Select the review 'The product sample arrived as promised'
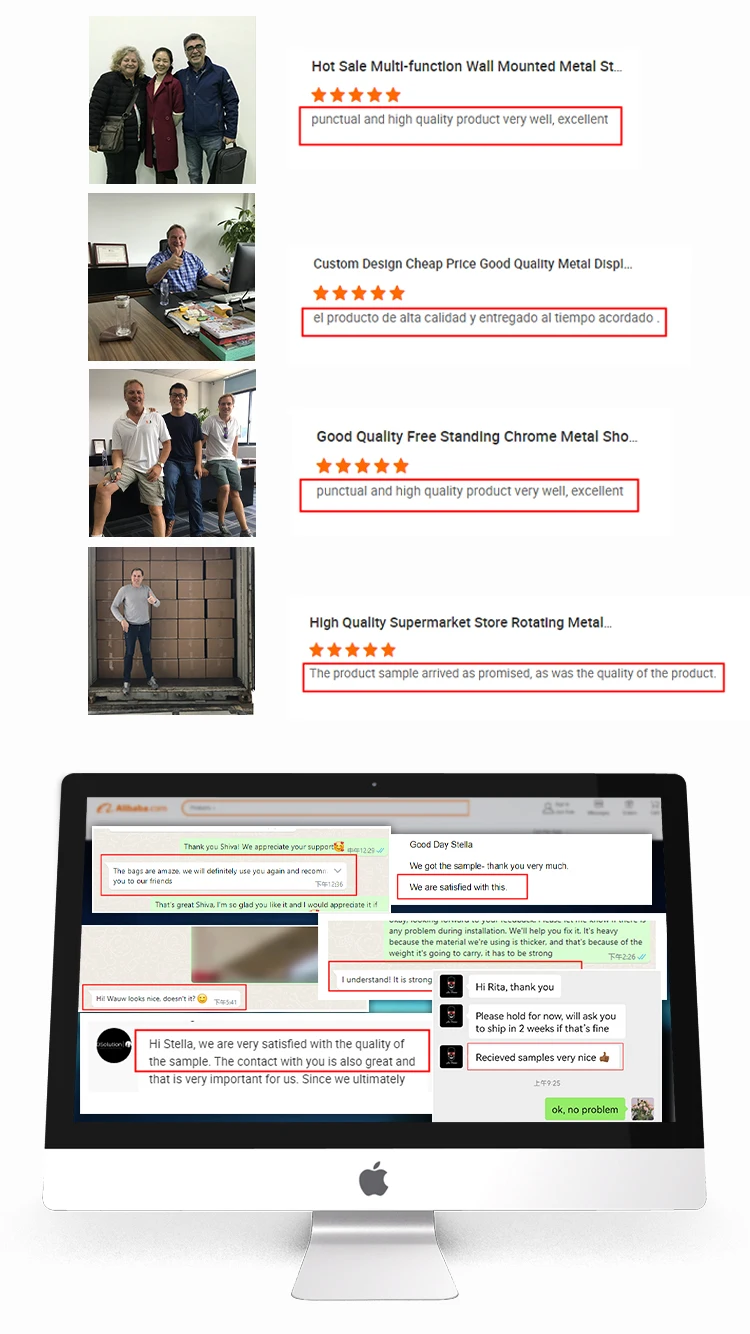Viewport: 750px width, 1334px height. click(513, 676)
